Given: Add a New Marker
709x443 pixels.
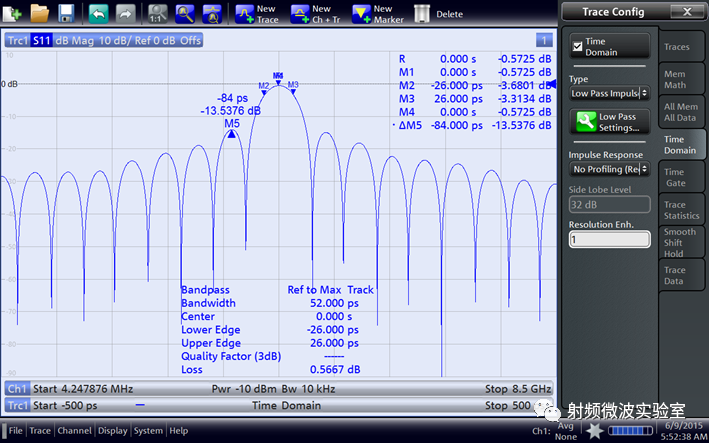Looking at the screenshot, I should (378, 14).
